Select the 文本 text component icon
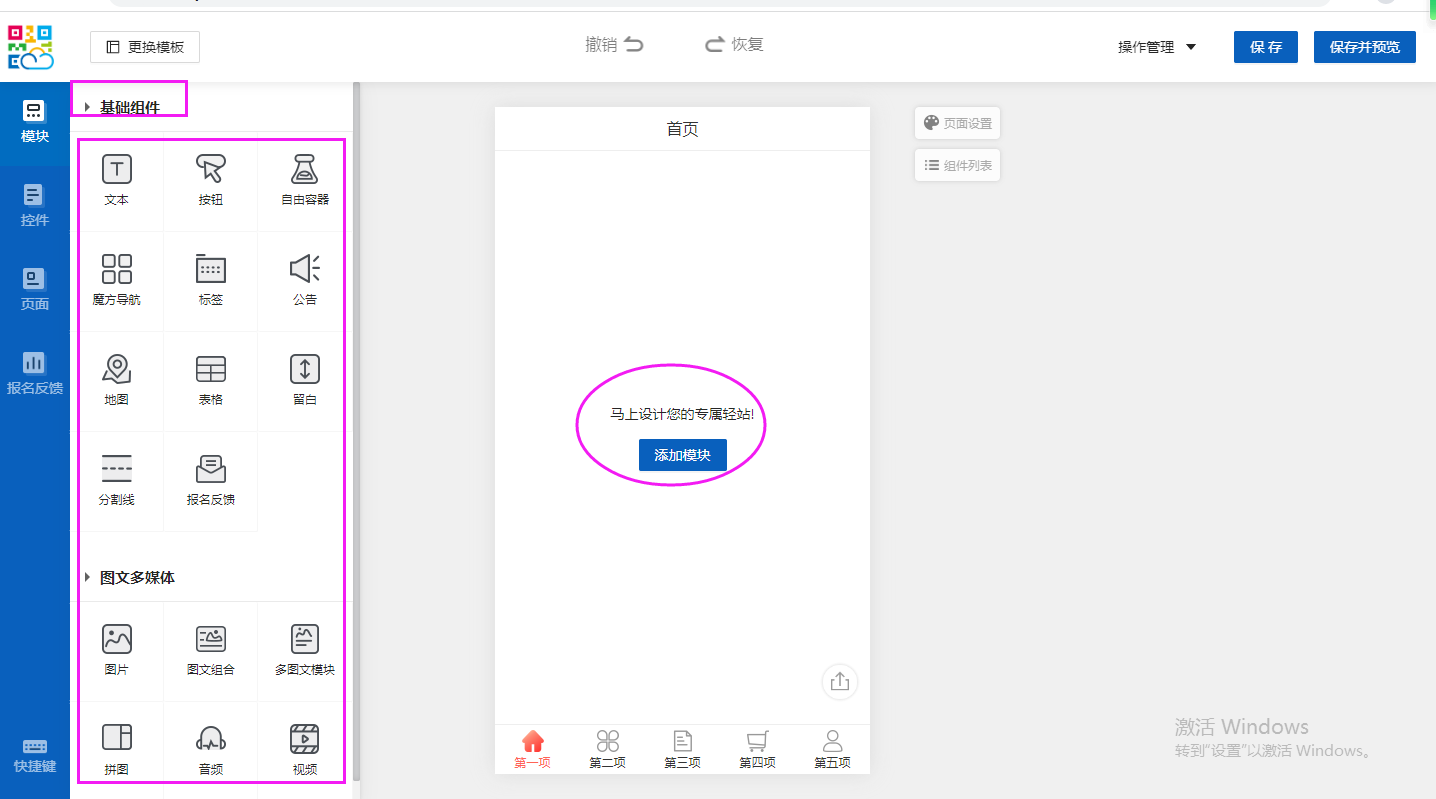Image resolution: width=1436 pixels, height=799 pixels. (x=117, y=170)
